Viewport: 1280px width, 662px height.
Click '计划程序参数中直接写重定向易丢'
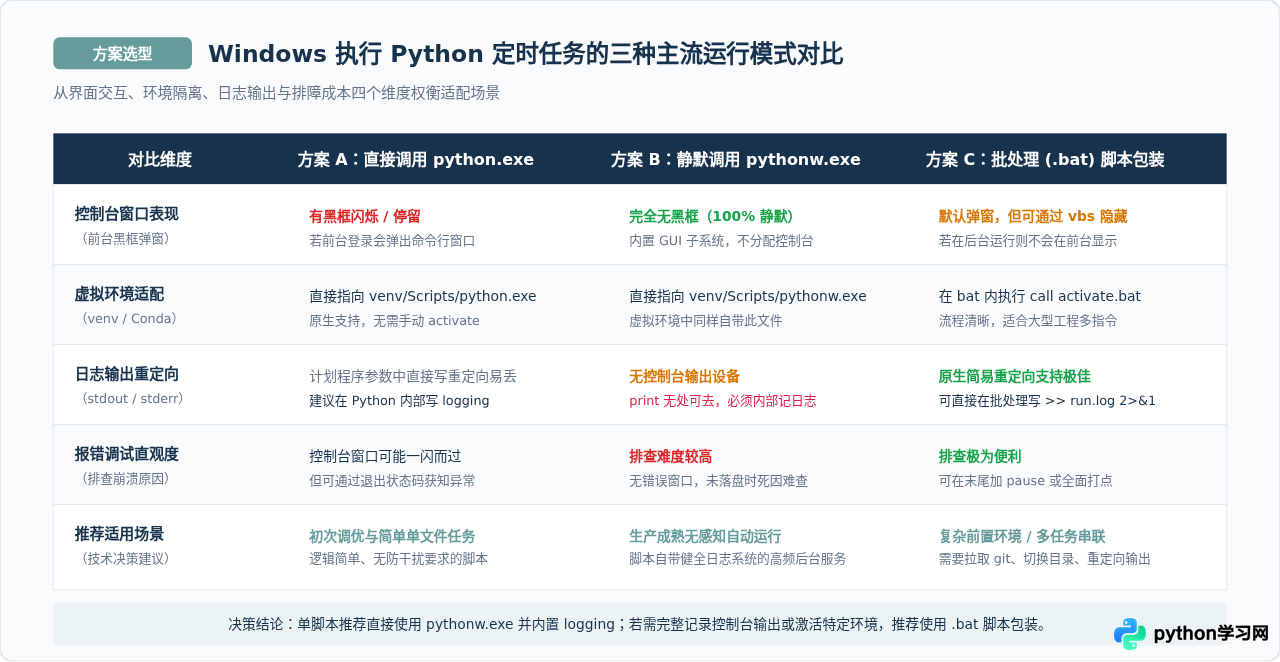(413, 376)
